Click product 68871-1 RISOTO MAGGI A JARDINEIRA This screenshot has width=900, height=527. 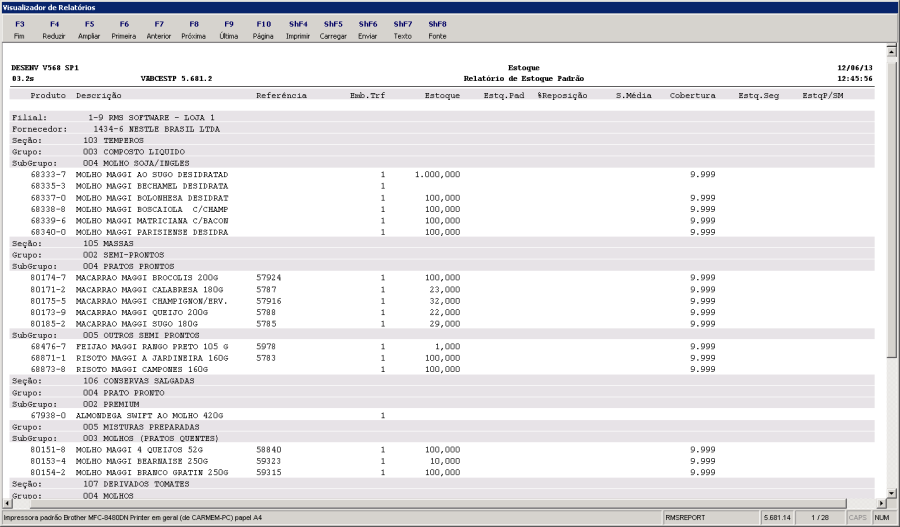coord(442,358)
